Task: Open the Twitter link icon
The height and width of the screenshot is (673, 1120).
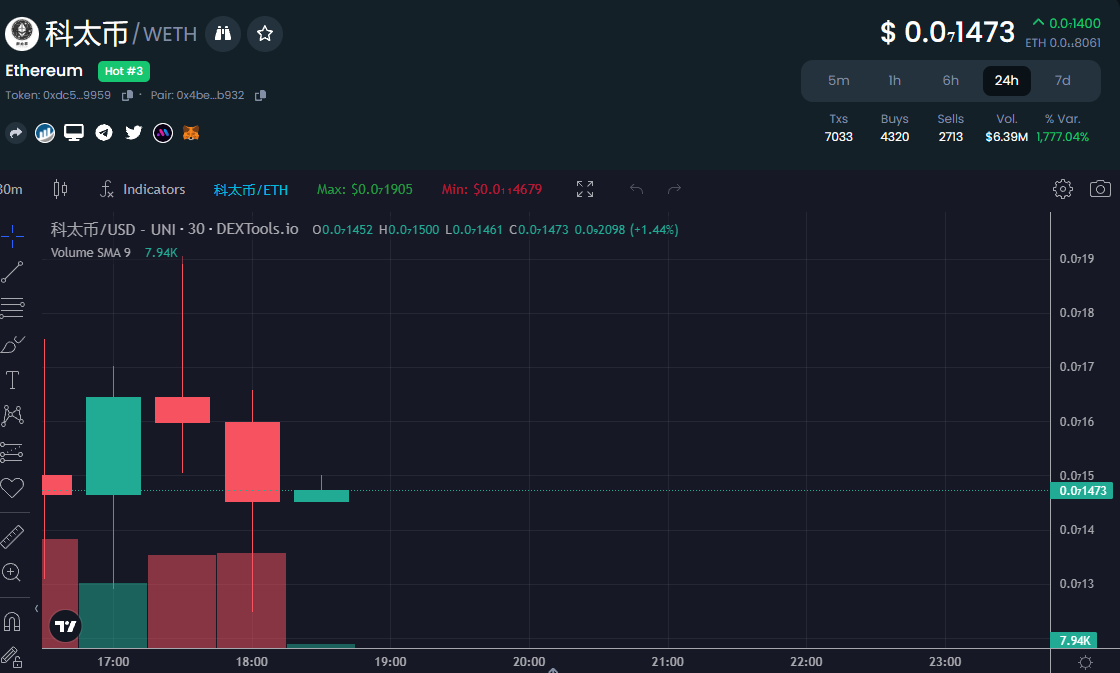Action: pyautogui.click(x=134, y=133)
